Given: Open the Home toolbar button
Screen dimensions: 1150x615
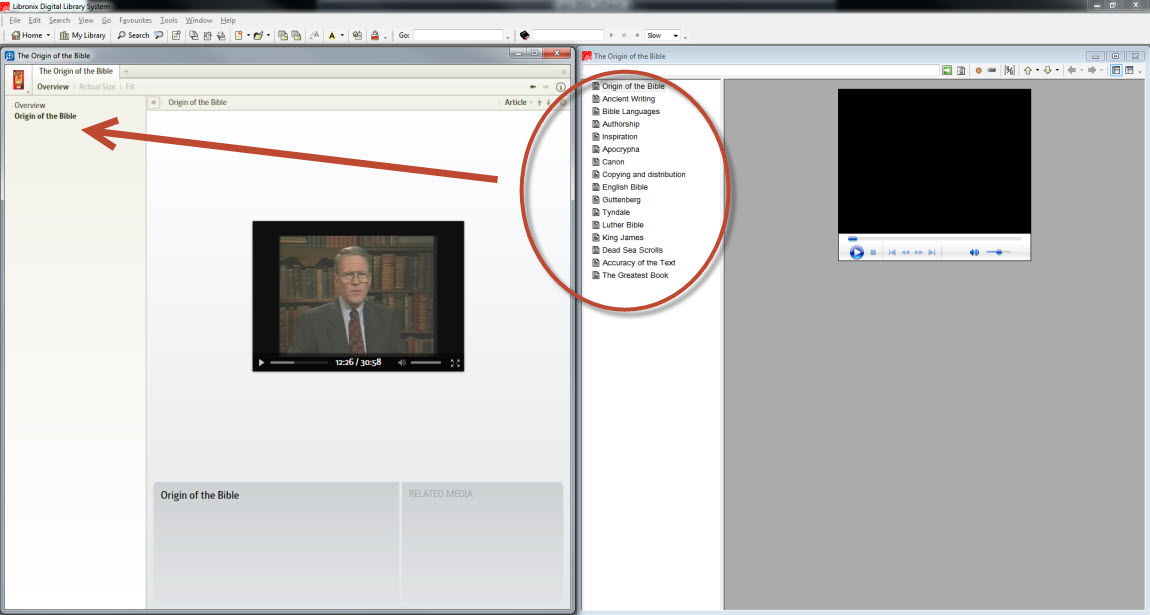Looking at the screenshot, I should click(x=26, y=35).
